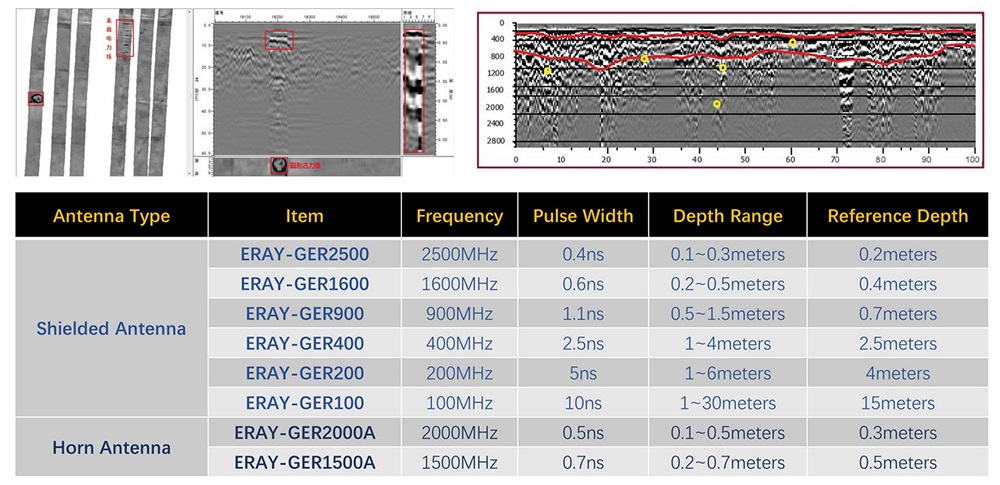Image resolution: width=1000 pixels, height=485 pixels.
Task: Click the 10ns pulse width cell
Action: [583, 403]
